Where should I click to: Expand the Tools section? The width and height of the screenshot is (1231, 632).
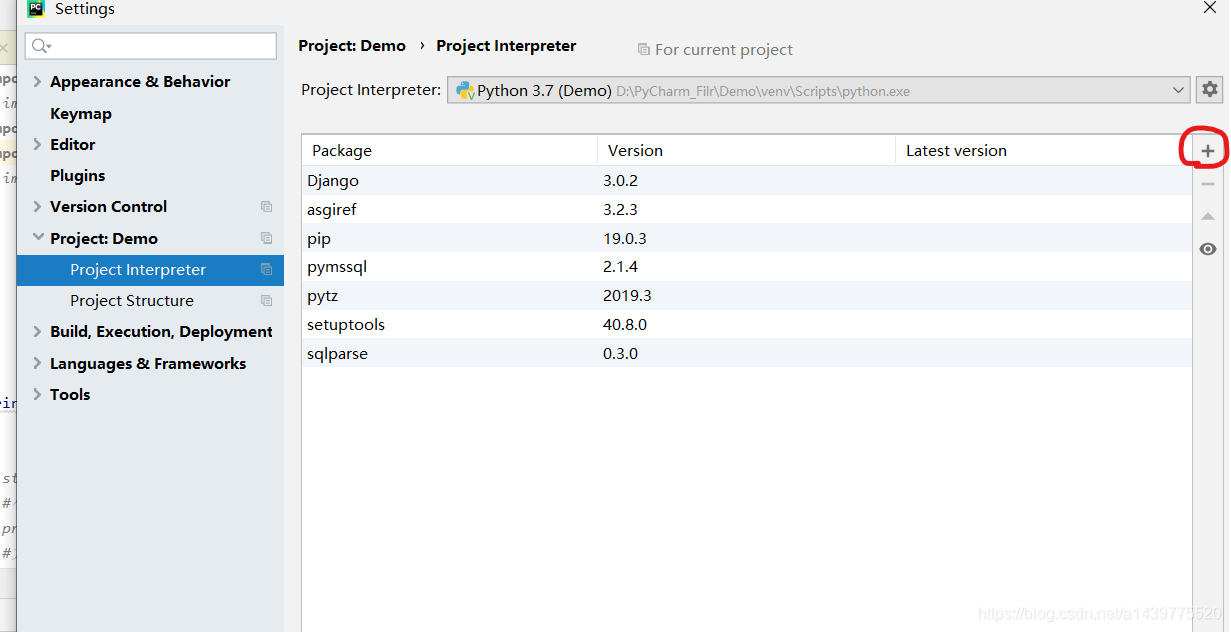click(x=38, y=395)
